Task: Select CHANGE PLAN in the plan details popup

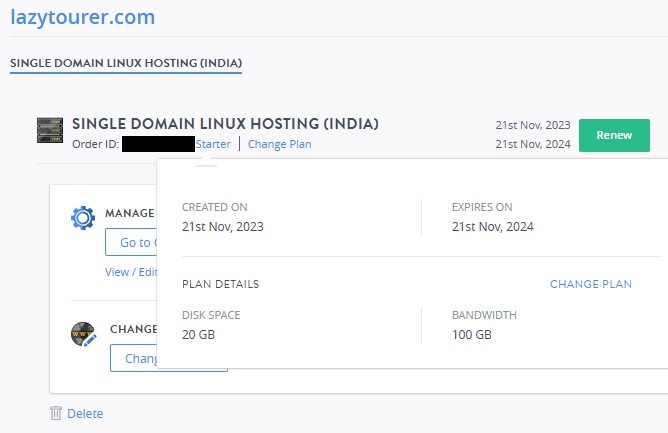Action: point(590,284)
